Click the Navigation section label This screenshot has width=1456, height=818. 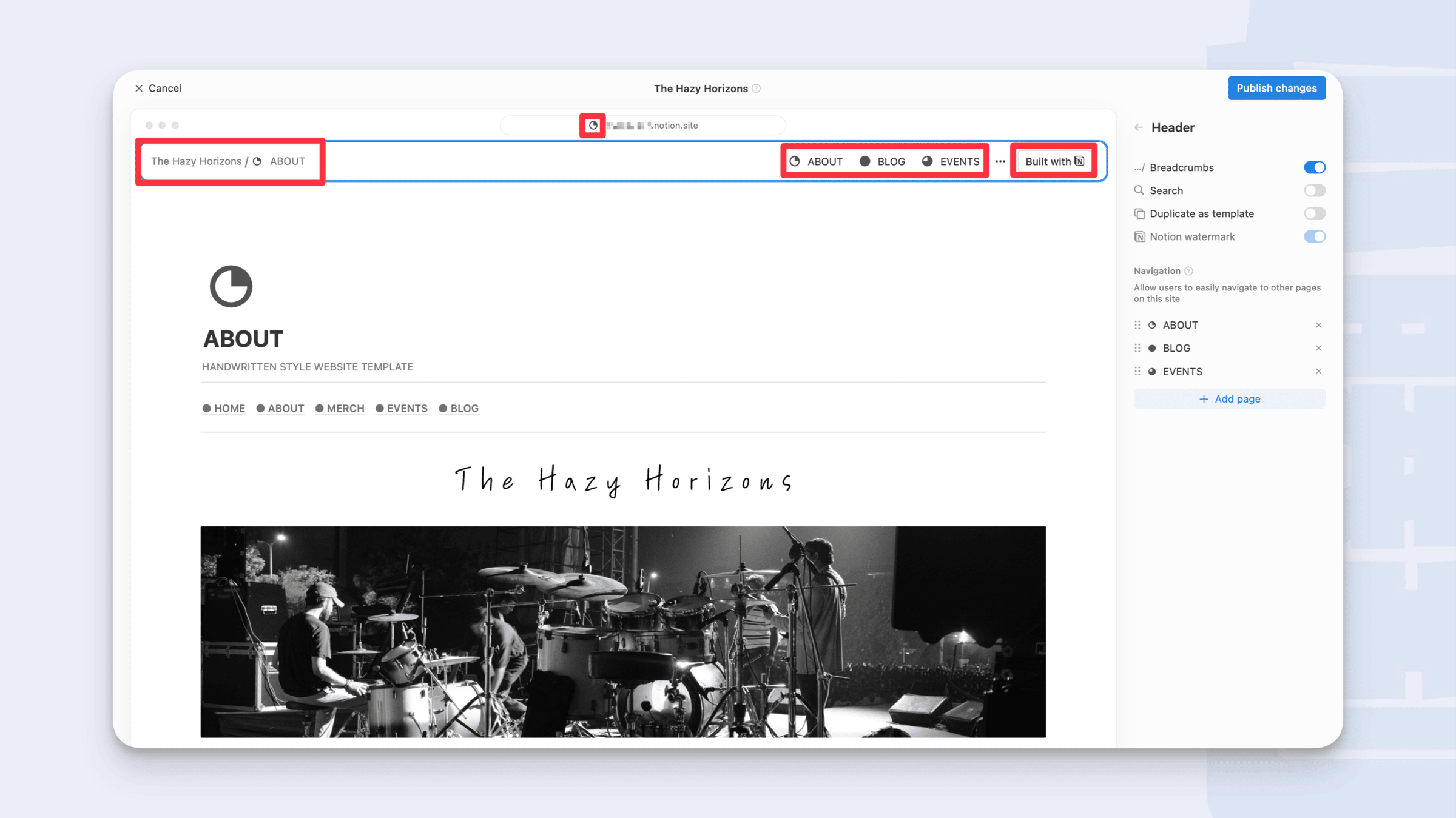tap(1157, 271)
